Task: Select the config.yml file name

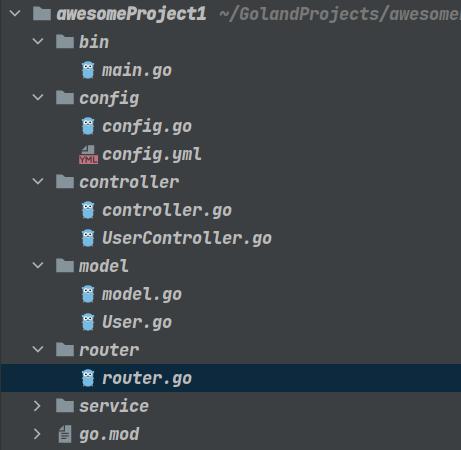Action: (152, 155)
